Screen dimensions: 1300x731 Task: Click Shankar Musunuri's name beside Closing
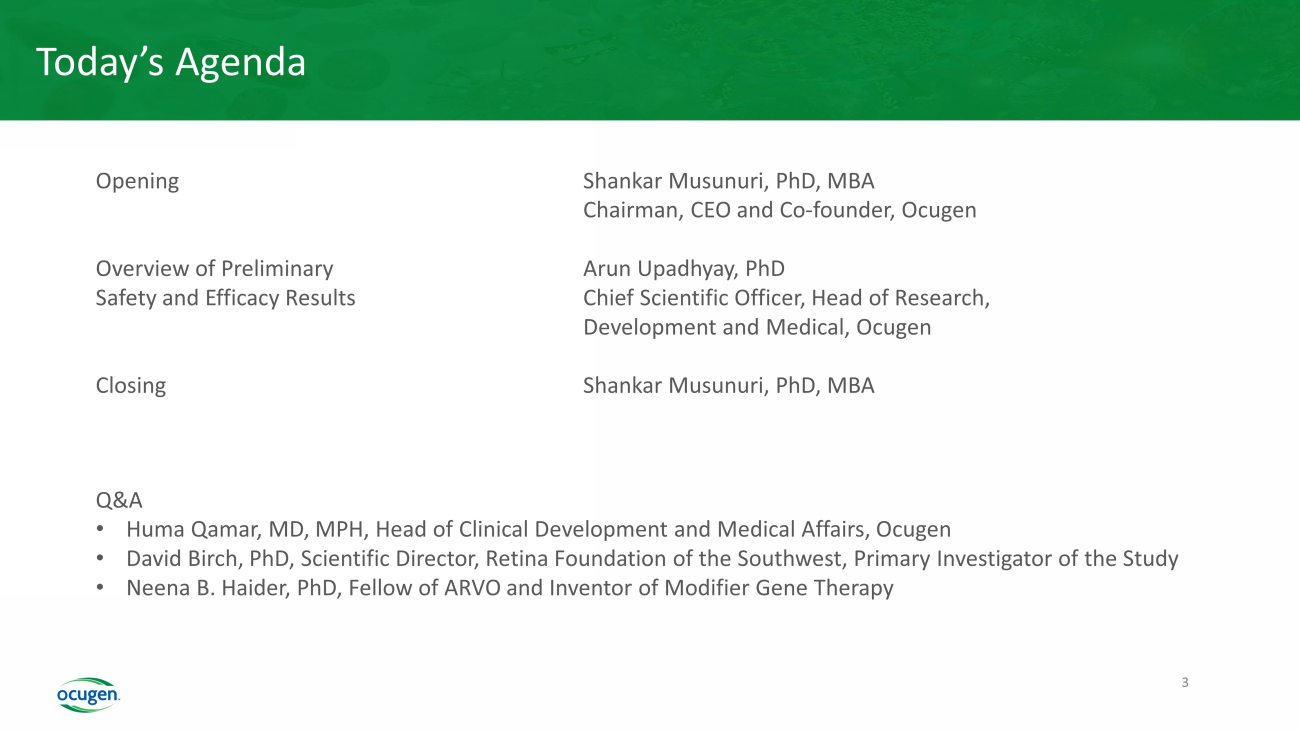pyautogui.click(x=728, y=385)
